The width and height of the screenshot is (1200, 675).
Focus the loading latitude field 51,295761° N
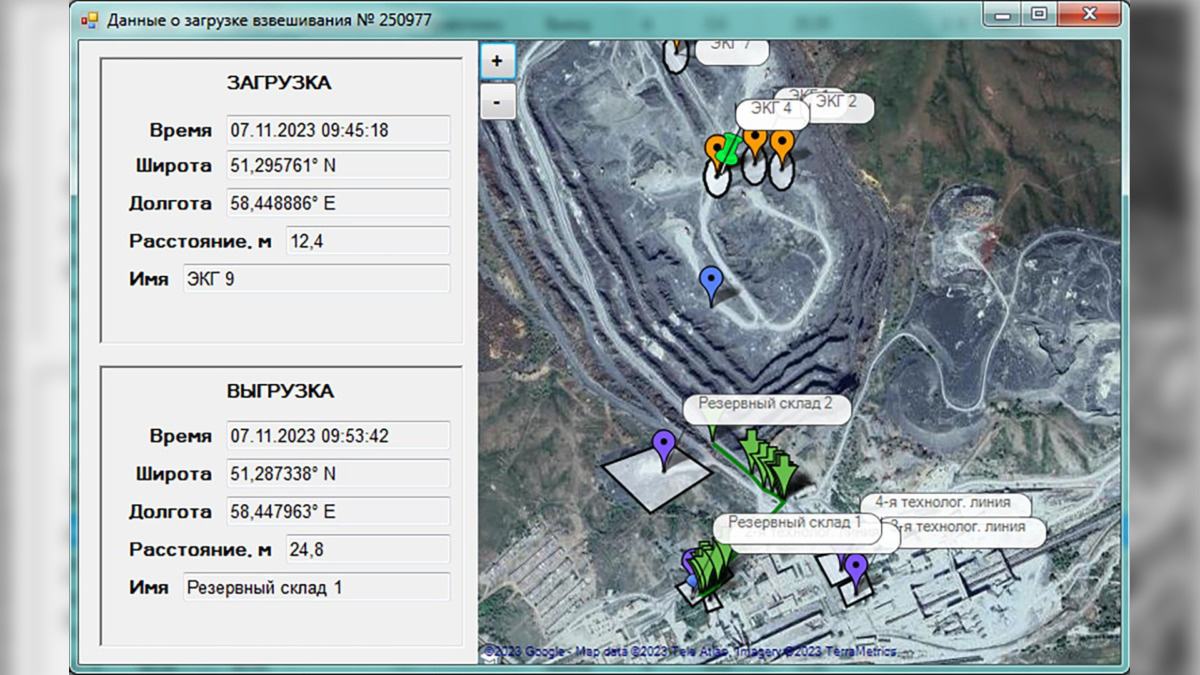[x=338, y=166]
